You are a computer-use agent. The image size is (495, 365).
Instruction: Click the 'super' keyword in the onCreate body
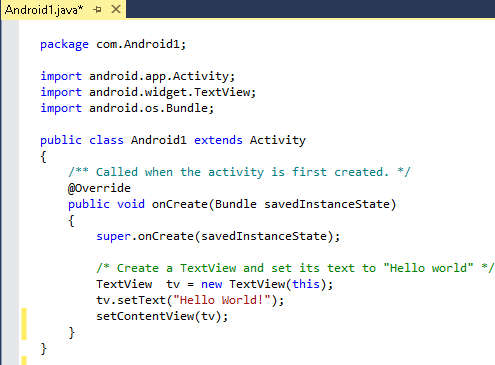tap(113, 237)
